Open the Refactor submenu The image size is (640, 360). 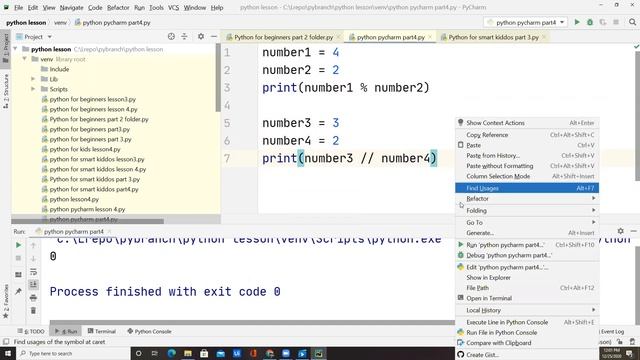[x=527, y=198]
